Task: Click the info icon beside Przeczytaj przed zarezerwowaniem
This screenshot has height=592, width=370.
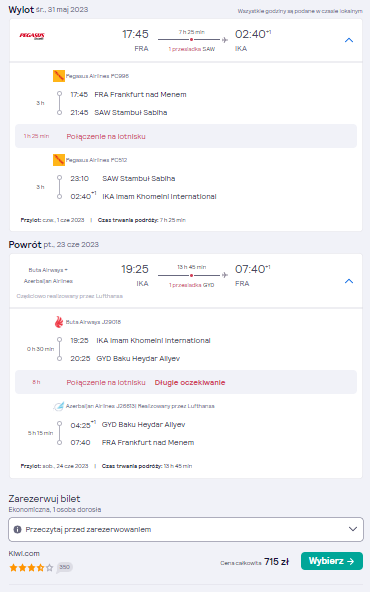Action: 17,529
